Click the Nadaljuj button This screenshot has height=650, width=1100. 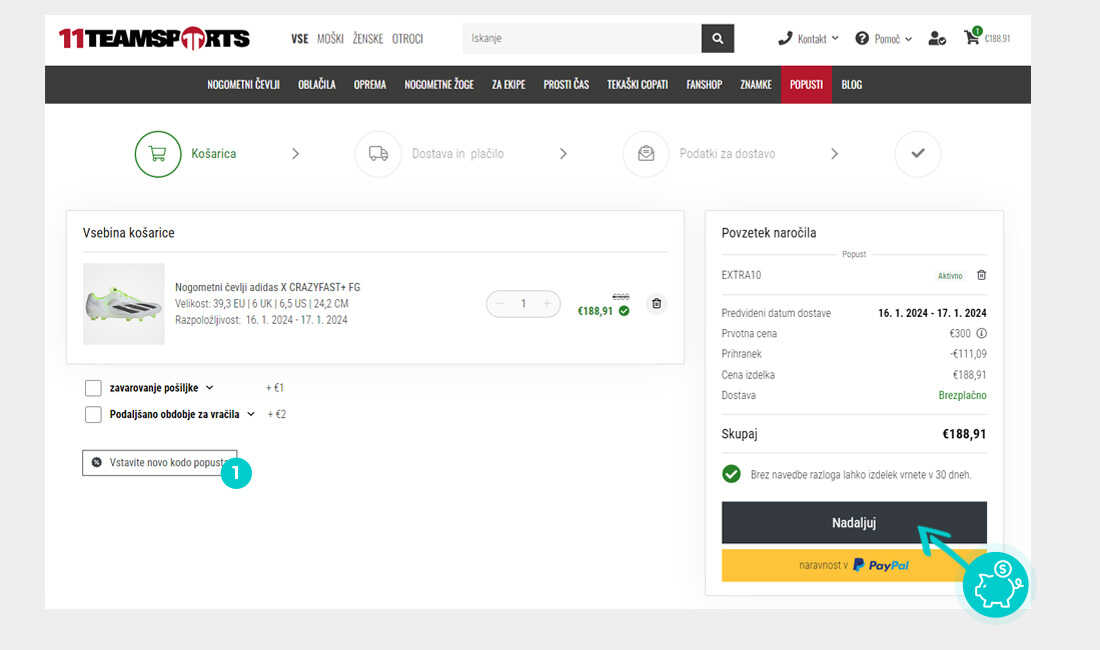[x=854, y=522]
